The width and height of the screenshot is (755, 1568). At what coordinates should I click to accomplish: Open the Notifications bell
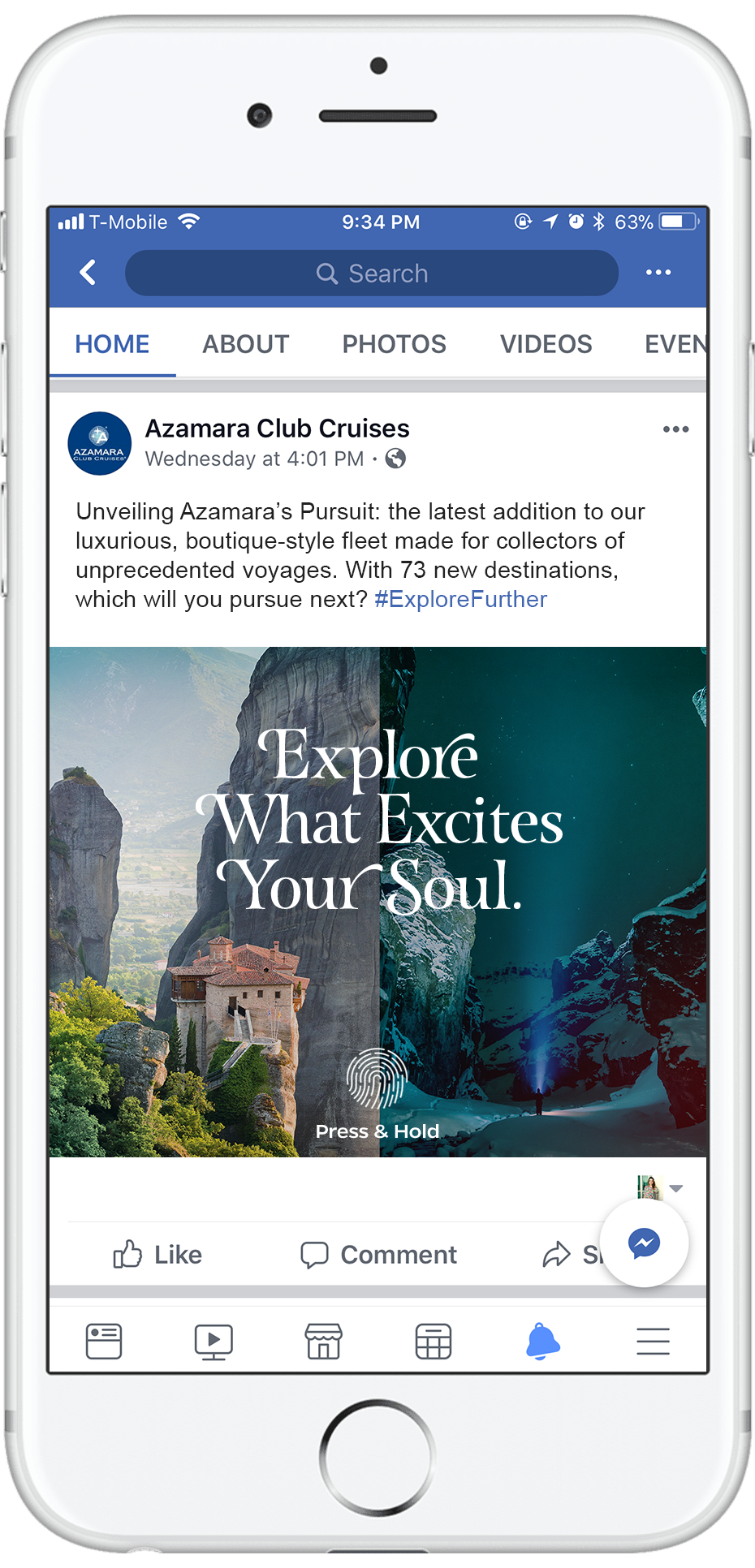click(x=543, y=1341)
